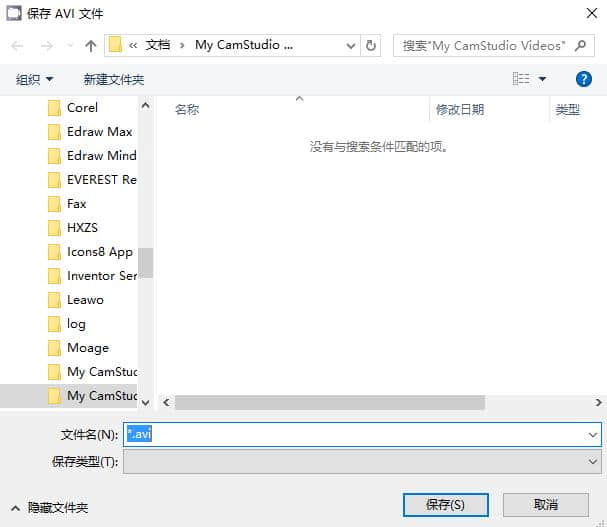This screenshot has width=607, height=527.
Task: Click the forward navigation arrow
Action: point(46,46)
